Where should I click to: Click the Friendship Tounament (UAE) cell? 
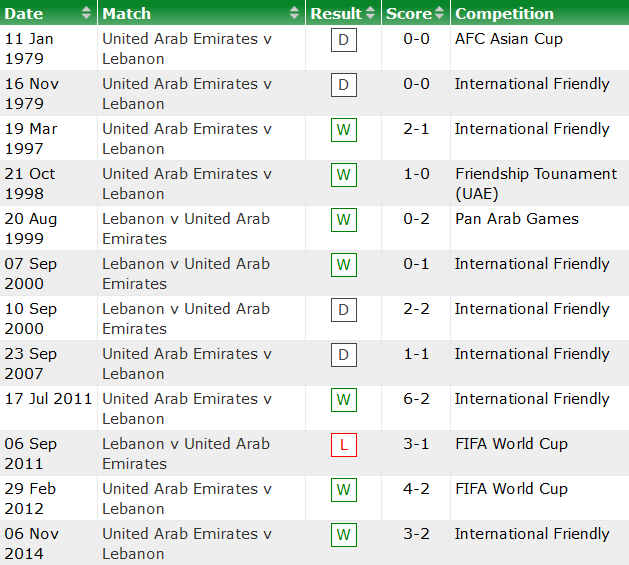(x=536, y=184)
